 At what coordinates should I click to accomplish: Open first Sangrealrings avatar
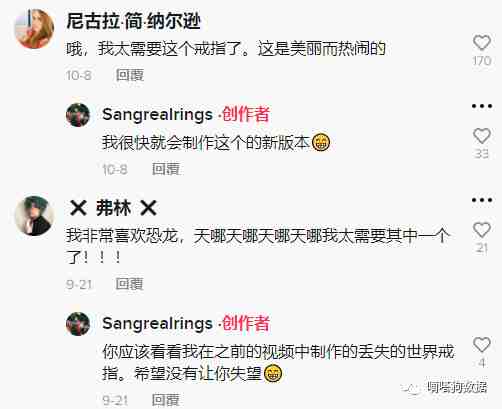[78, 115]
